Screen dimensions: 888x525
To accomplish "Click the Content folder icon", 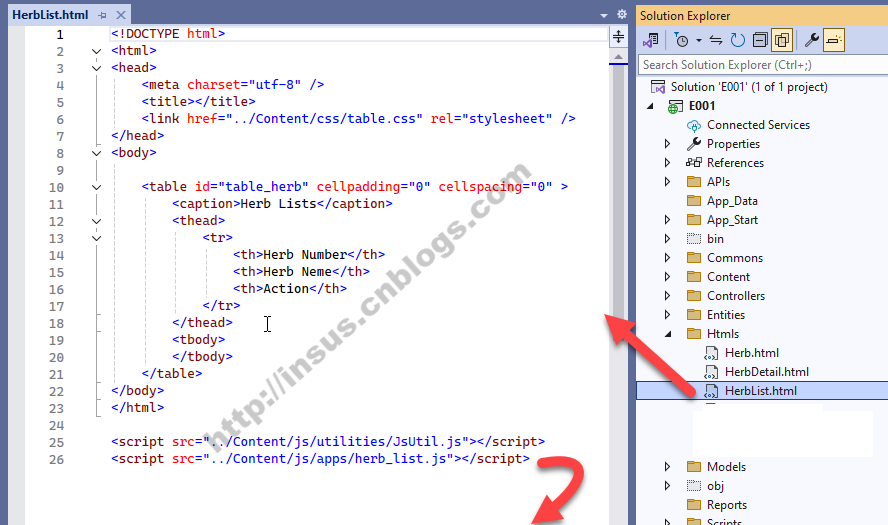I will (x=694, y=277).
